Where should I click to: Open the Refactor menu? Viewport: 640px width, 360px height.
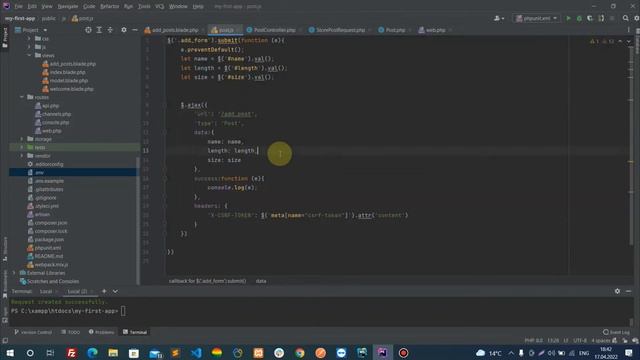(x=109, y=7)
